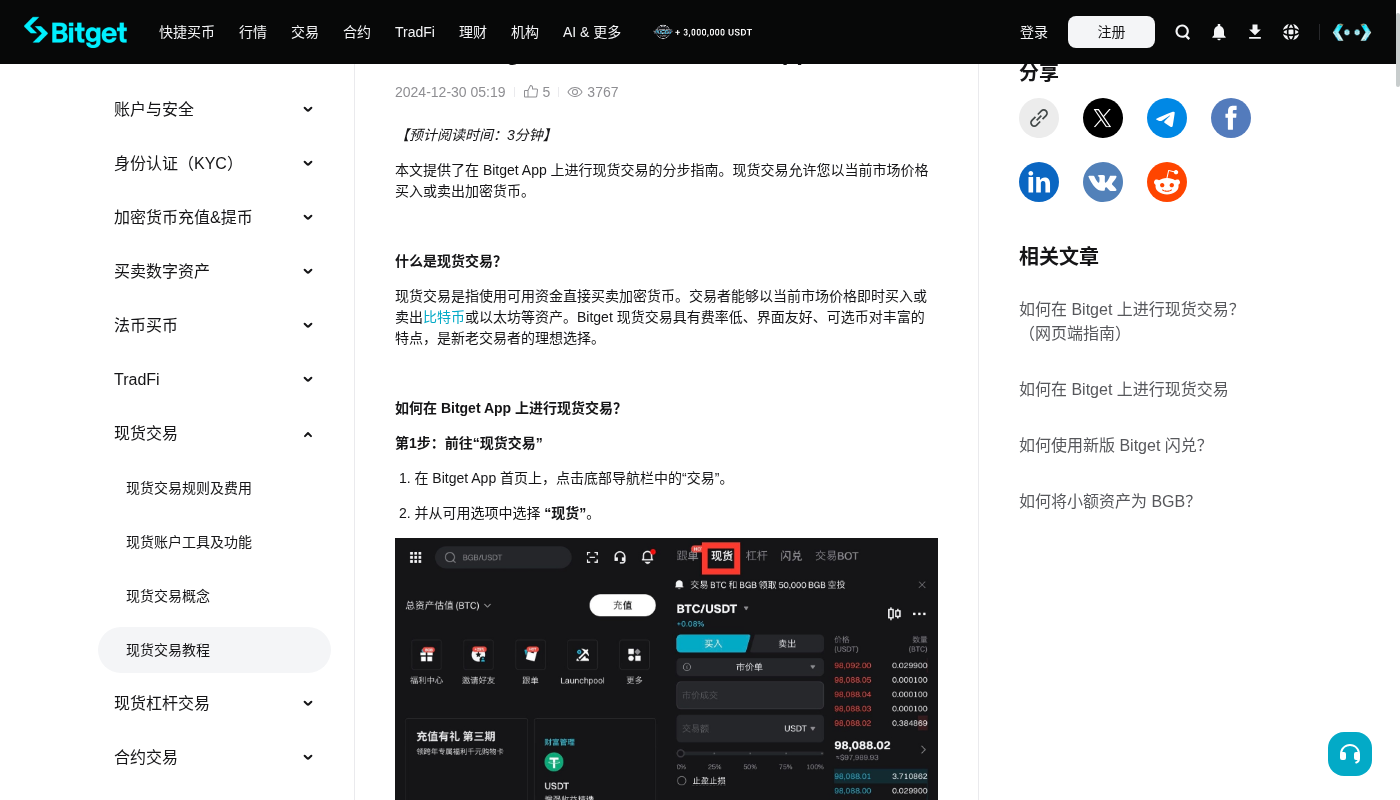
Task: Expand TradFi section in sidebar
Action: pos(214,379)
